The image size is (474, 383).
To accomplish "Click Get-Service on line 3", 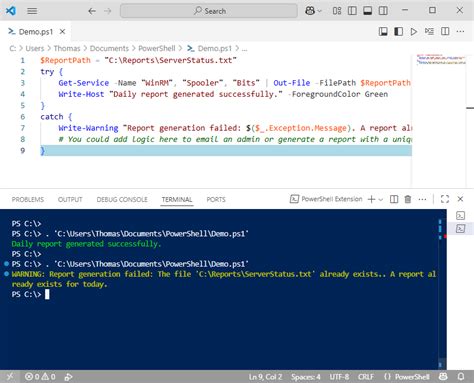I will pyautogui.click(x=84, y=83).
